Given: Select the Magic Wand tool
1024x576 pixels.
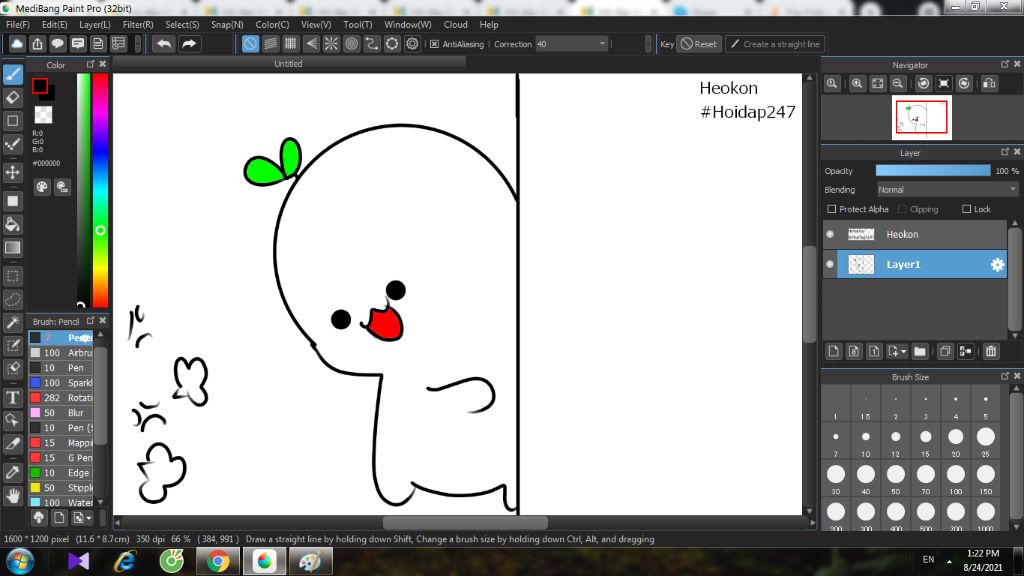Looking at the screenshot, I should tap(12, 322).
